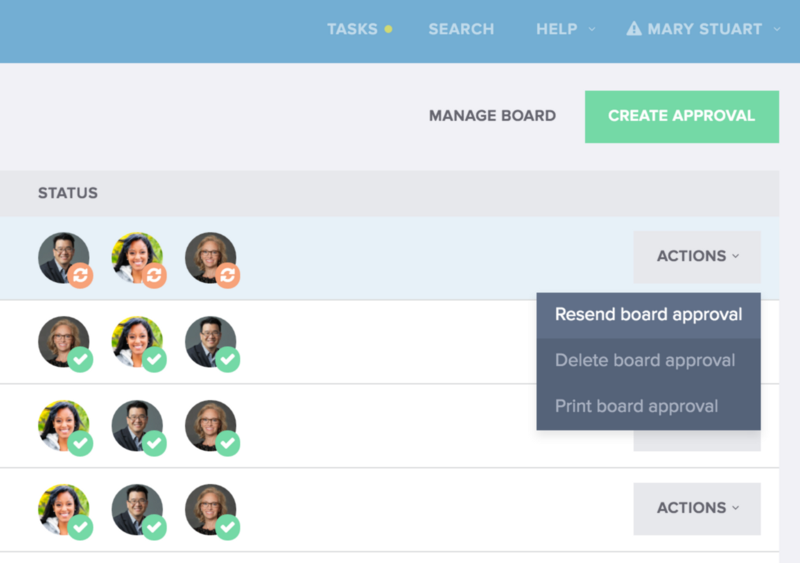Click the green check on bottom row's dark-haired woman
This screenshot has height=563, width=800.
click(x=80, y=527)
